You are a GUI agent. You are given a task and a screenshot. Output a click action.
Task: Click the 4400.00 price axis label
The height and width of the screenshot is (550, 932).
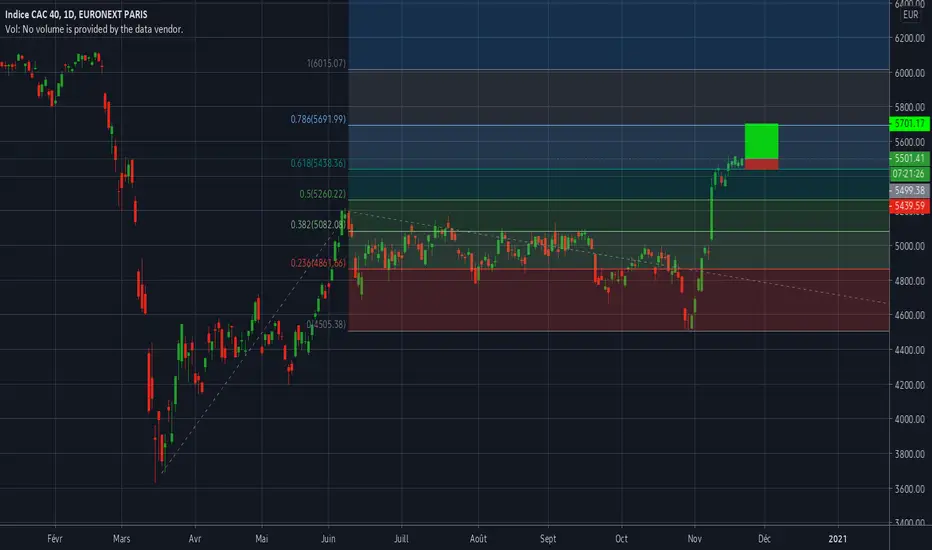[909, 350]
